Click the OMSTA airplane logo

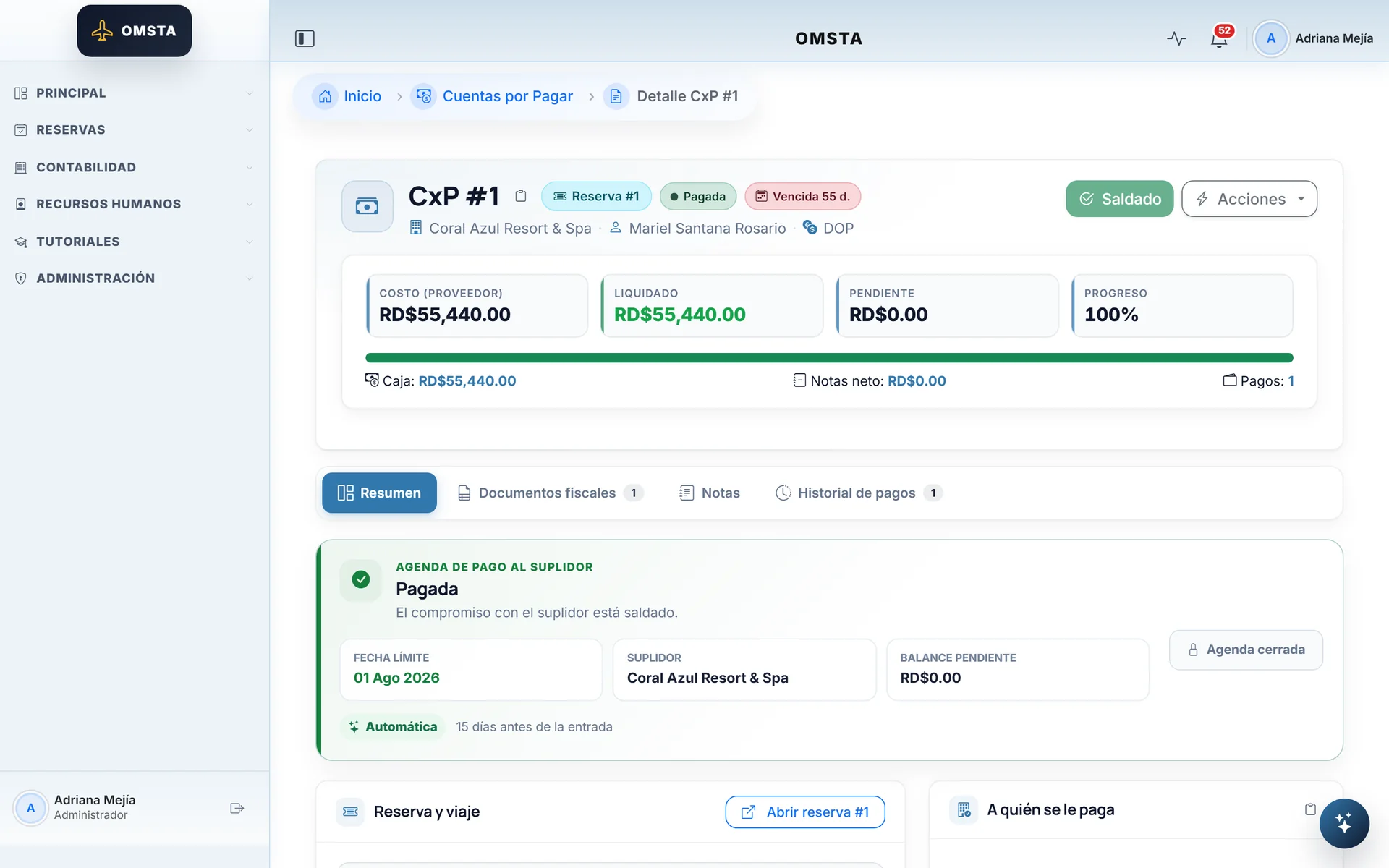(x=135, y=31)
